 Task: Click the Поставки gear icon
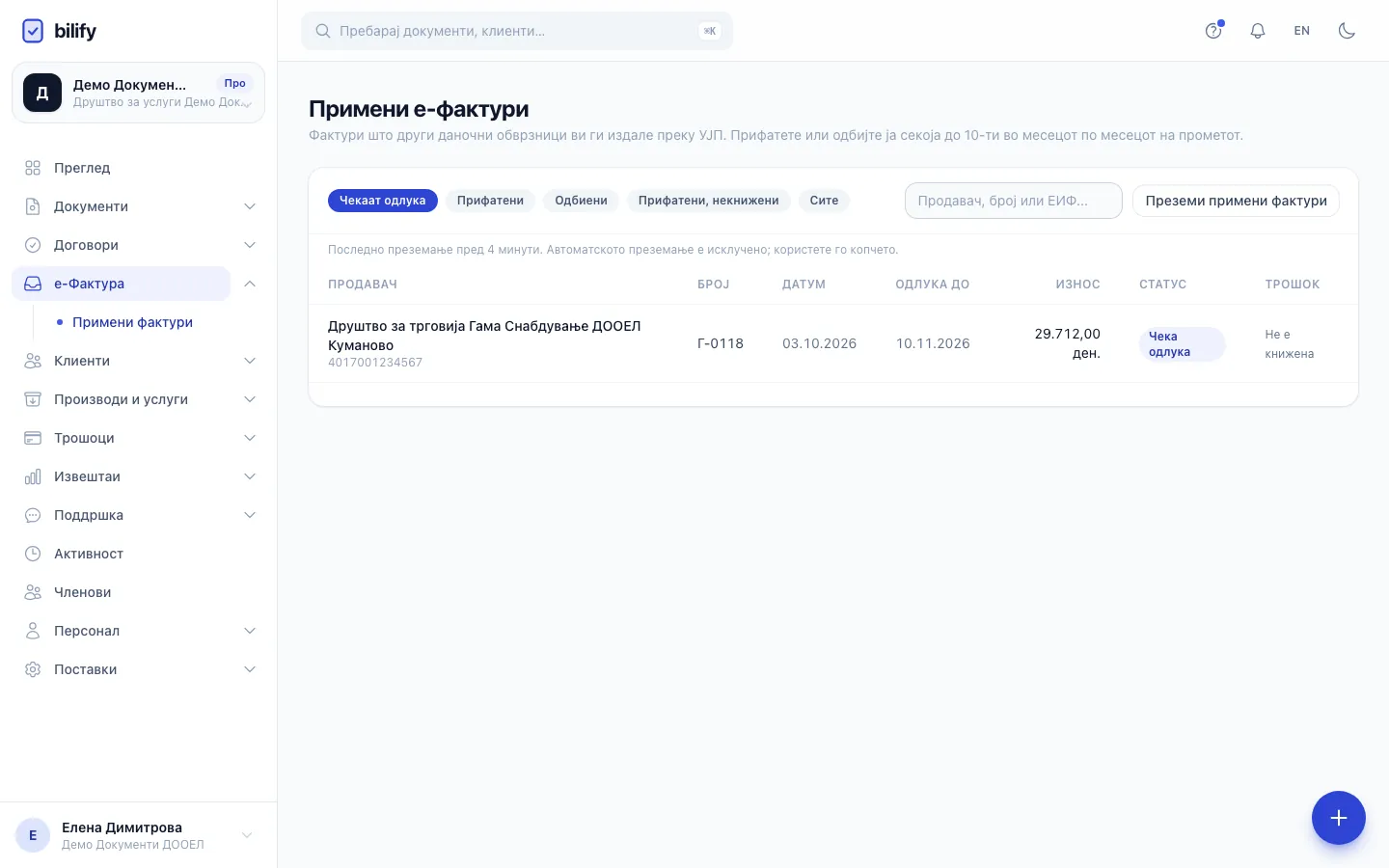click(33, 669)
